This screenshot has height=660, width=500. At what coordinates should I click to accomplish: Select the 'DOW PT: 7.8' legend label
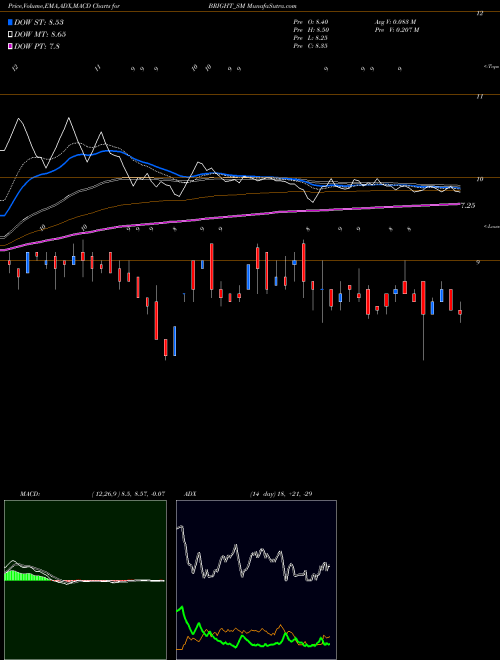tap(37, 47)
